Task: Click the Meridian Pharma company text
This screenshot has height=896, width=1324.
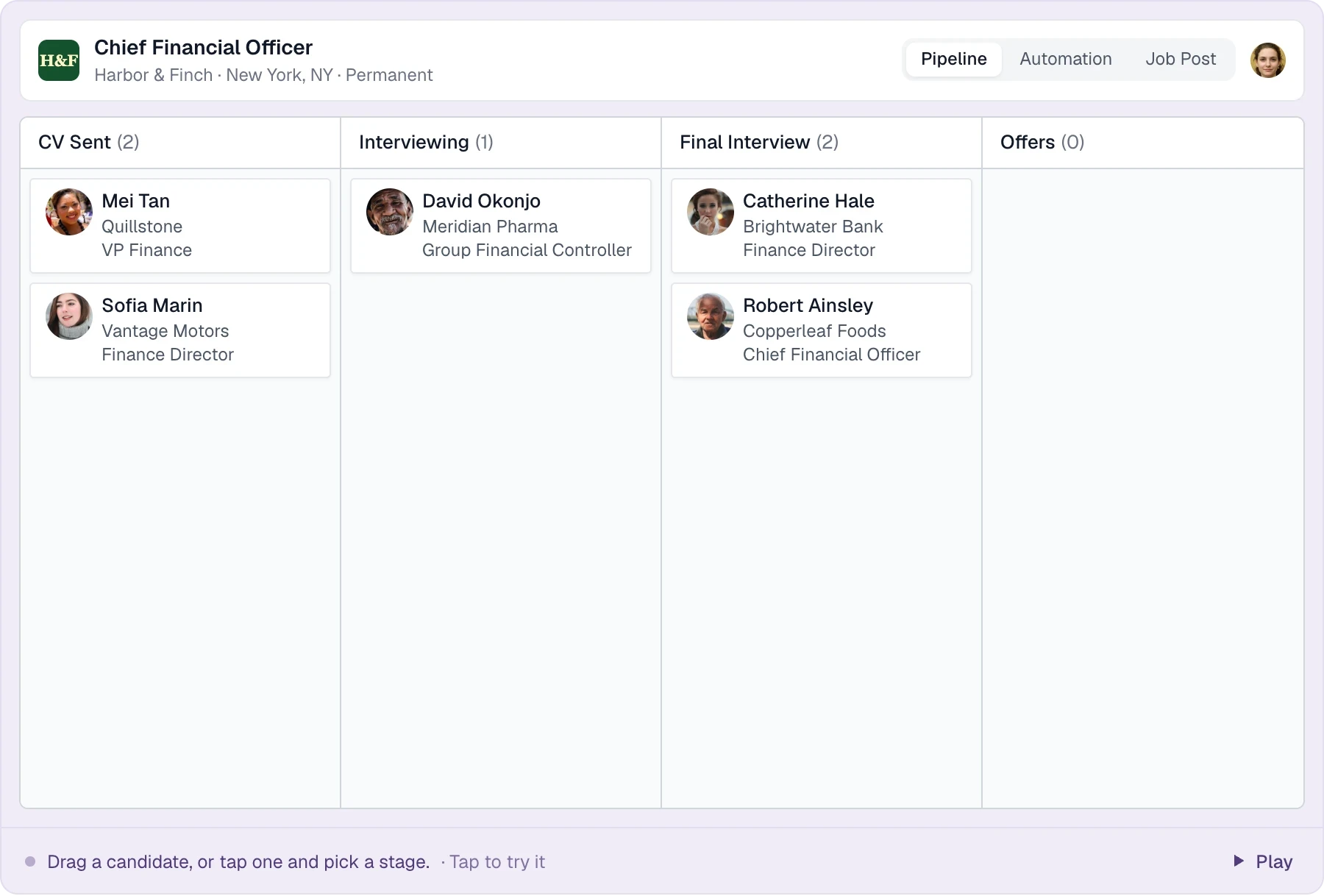Action: [490, 227]
